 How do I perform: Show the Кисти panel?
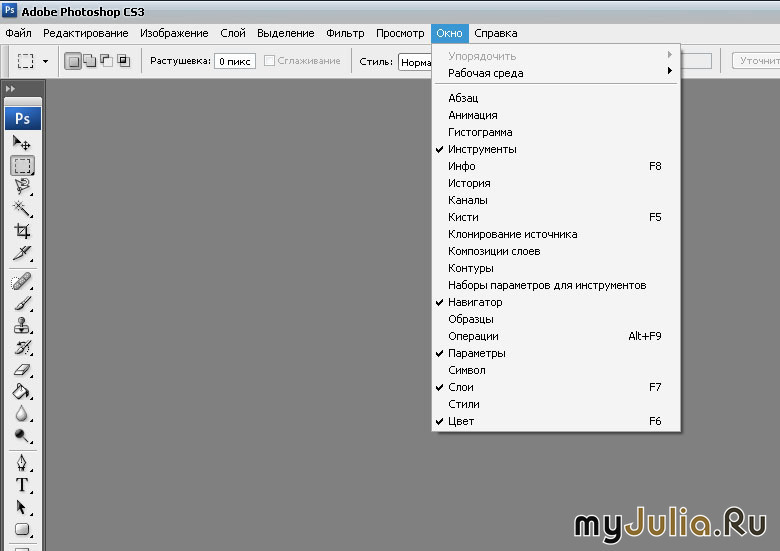tap(556, 217)
